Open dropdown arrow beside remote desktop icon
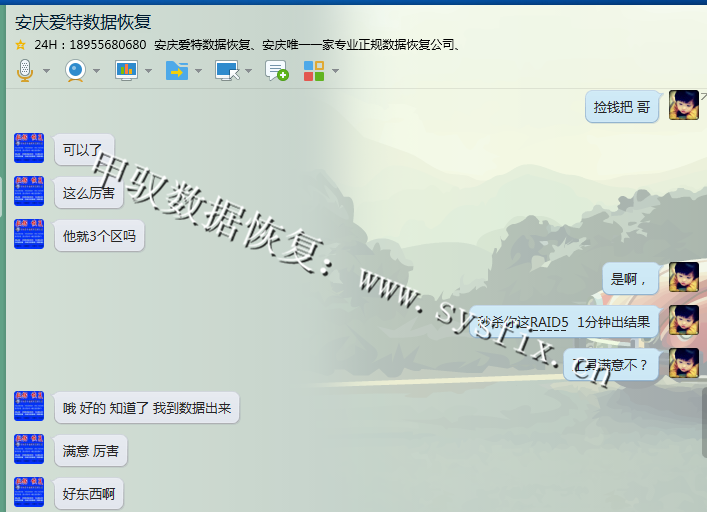The image size is (707, 512). point(248,71)
